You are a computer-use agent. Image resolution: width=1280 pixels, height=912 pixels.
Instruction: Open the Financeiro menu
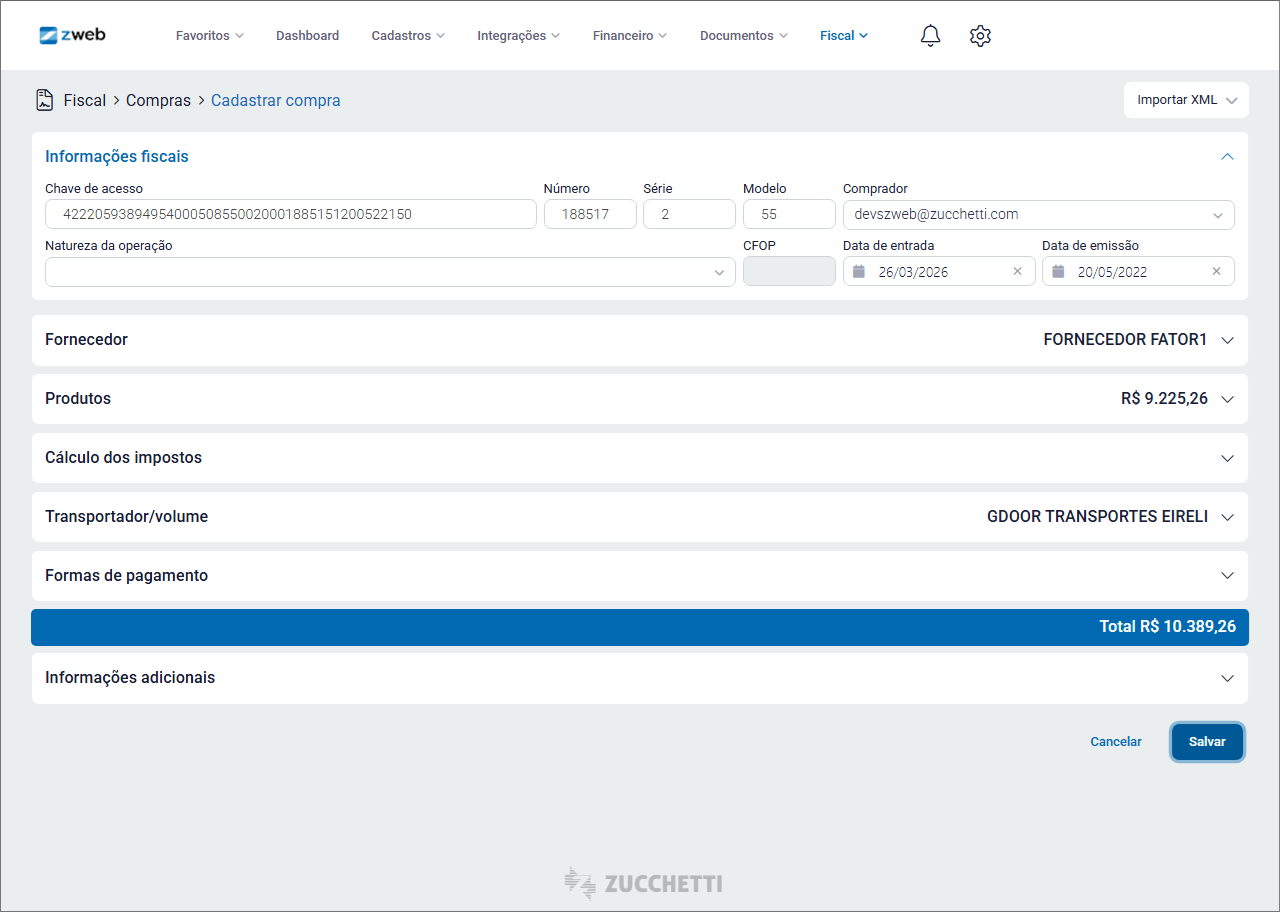coord(629,36)
